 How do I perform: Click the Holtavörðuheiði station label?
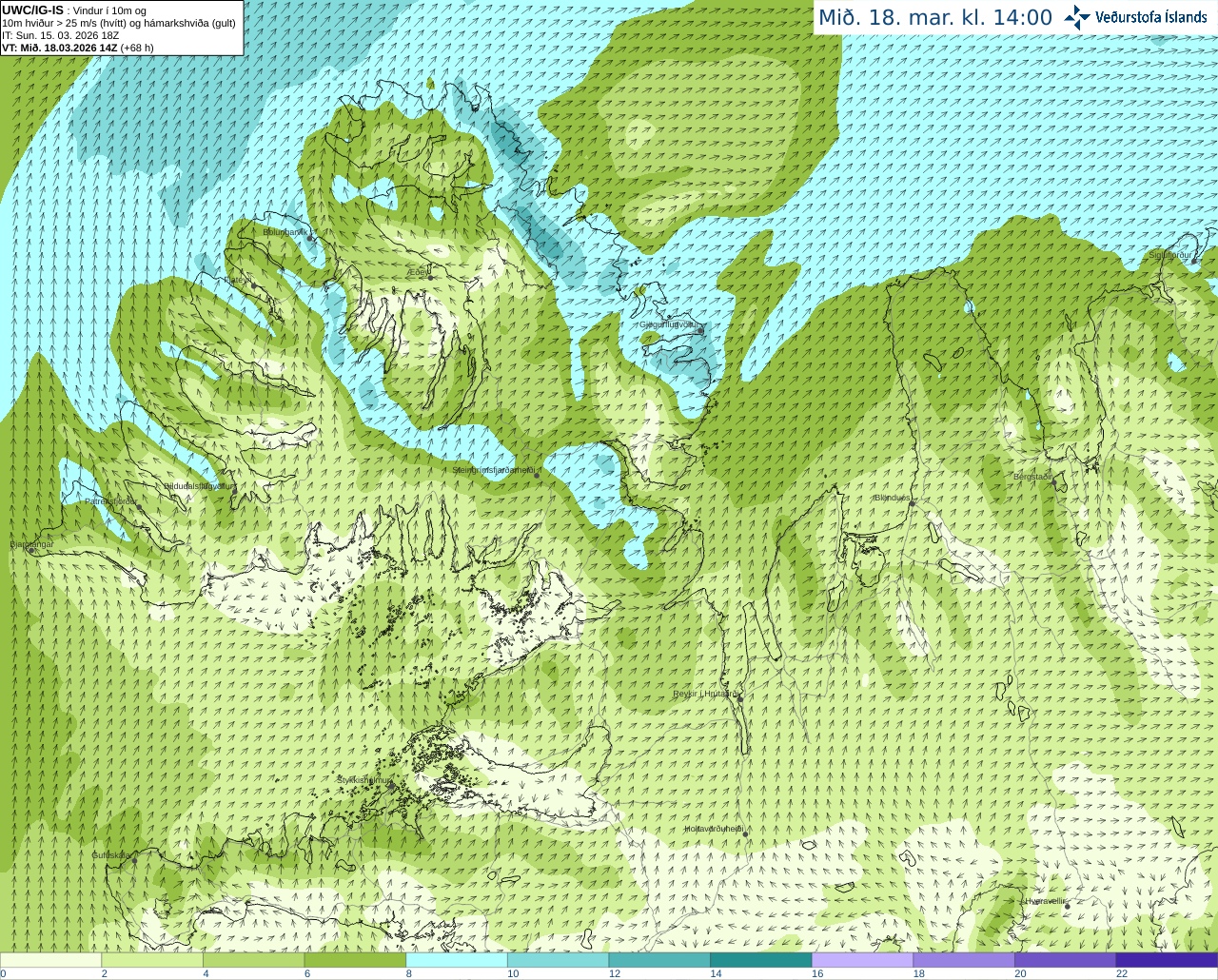[x=714, y=829]
